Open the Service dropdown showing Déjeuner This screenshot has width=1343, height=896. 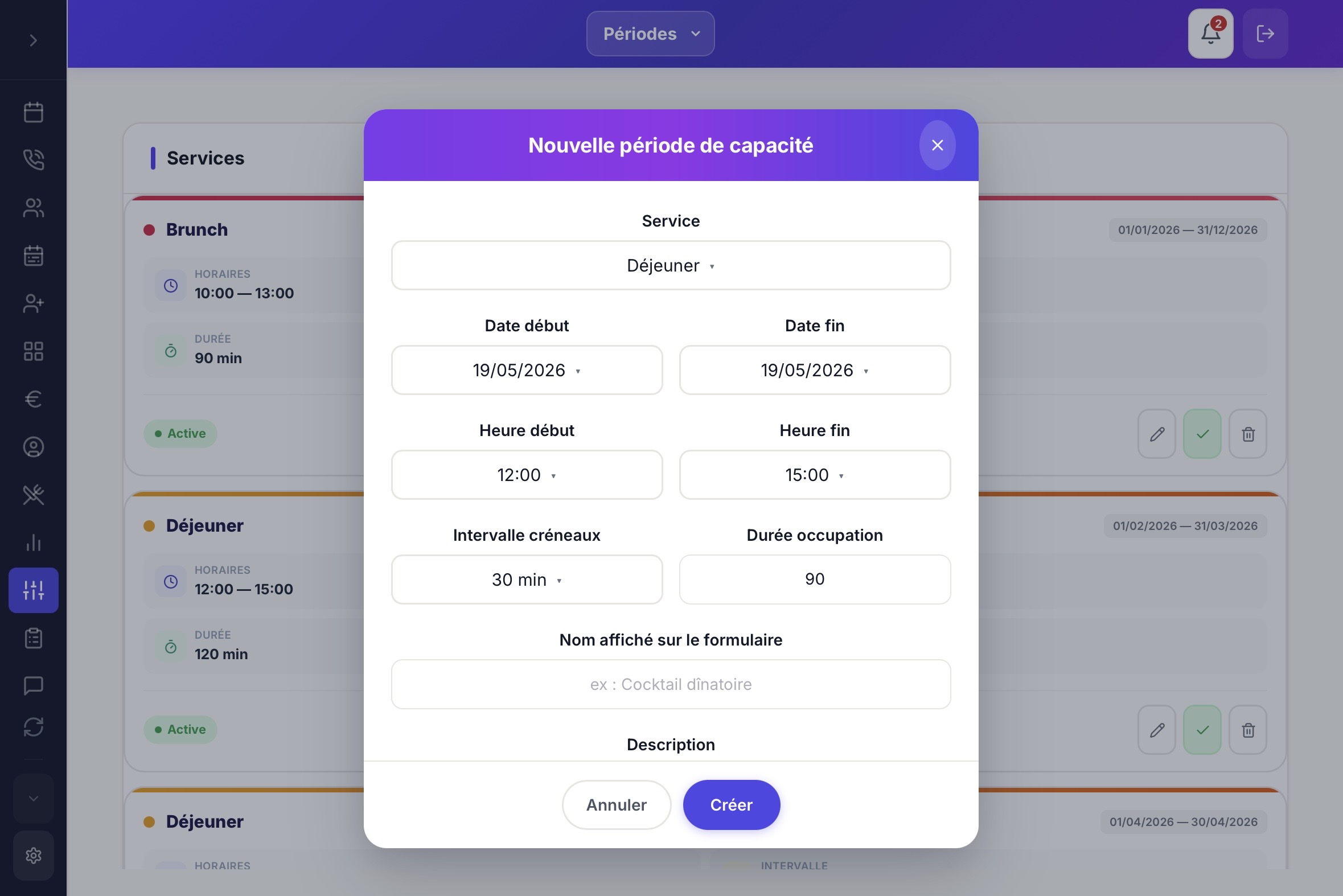point(671,265)
